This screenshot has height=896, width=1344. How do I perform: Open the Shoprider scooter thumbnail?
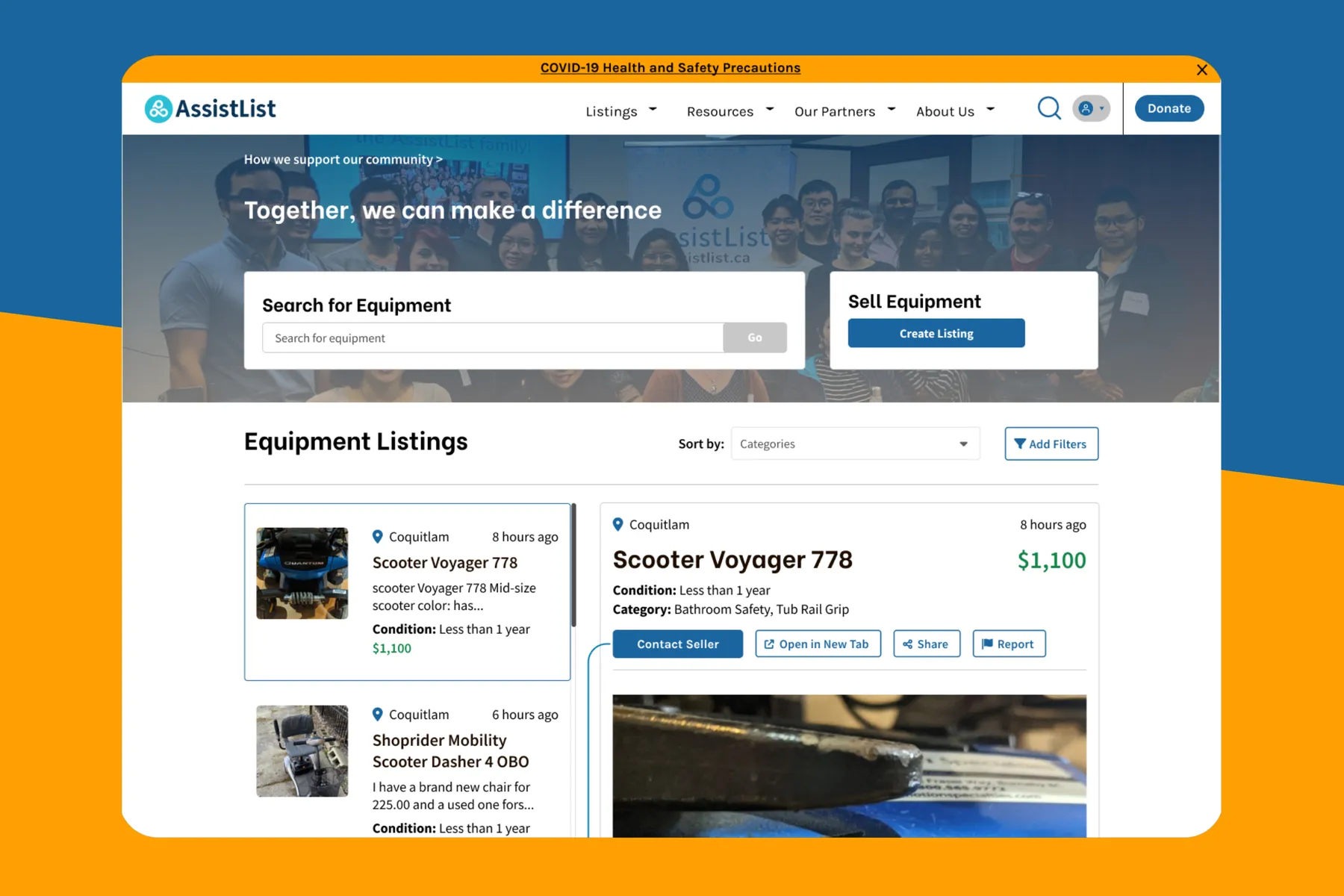tap(302, 751)
